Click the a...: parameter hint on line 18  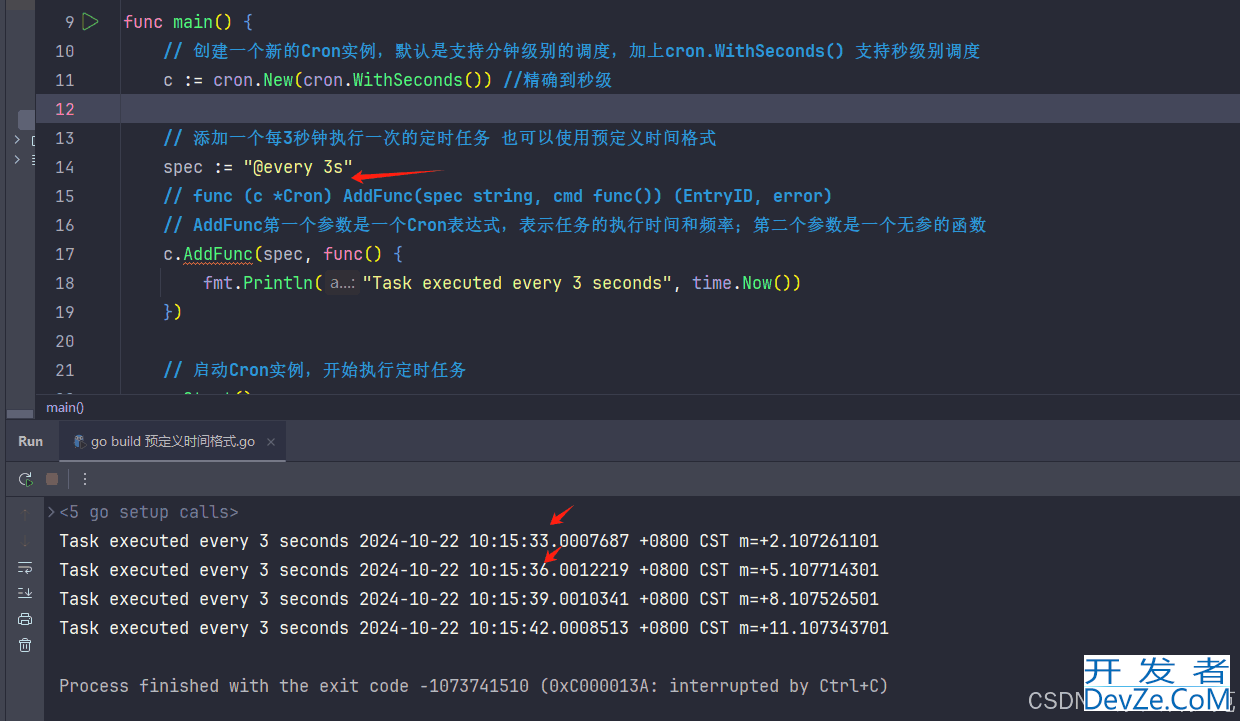[343, 283]
